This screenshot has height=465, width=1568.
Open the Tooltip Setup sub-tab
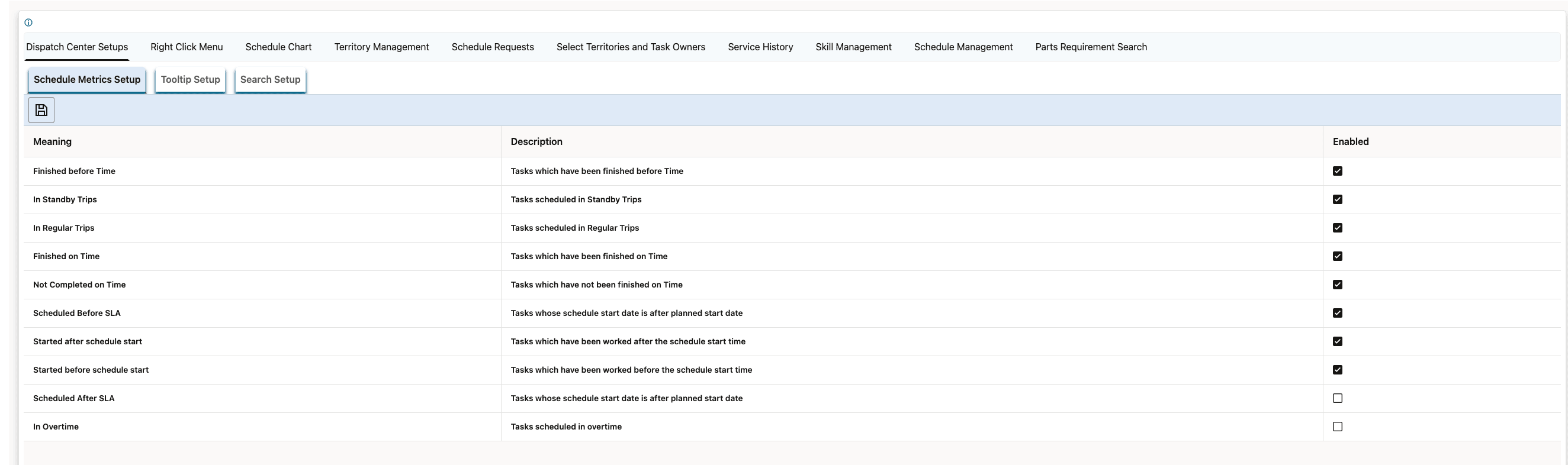tap(190, 80)
